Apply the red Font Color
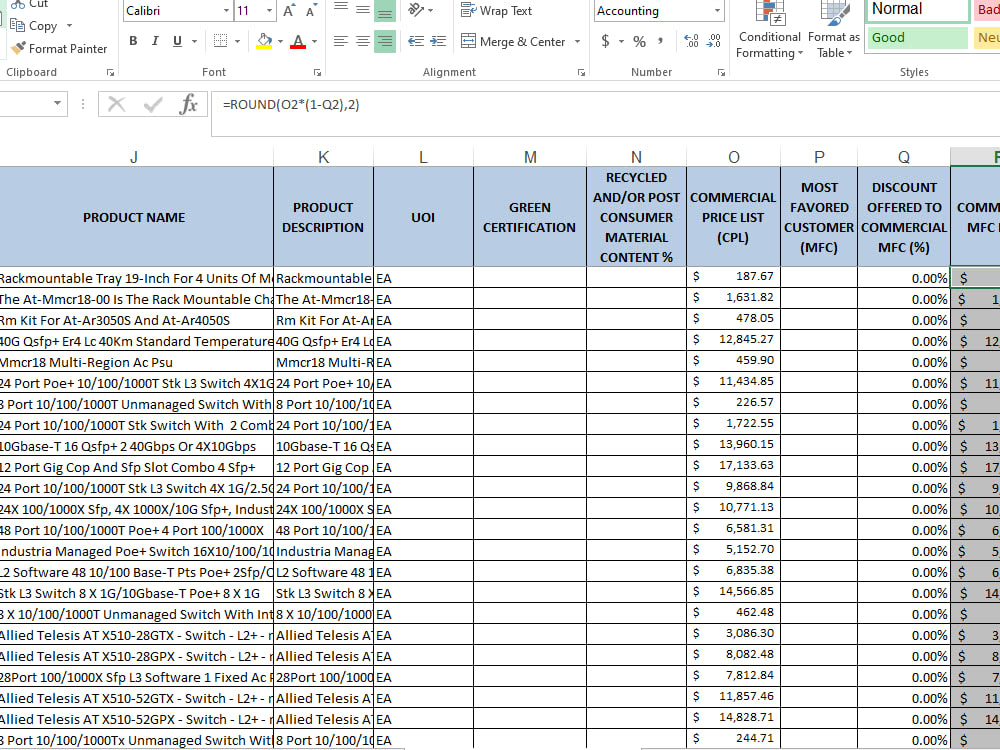Image resolution: width=1000 pixels, height=750 pixels. click(298, 41)
